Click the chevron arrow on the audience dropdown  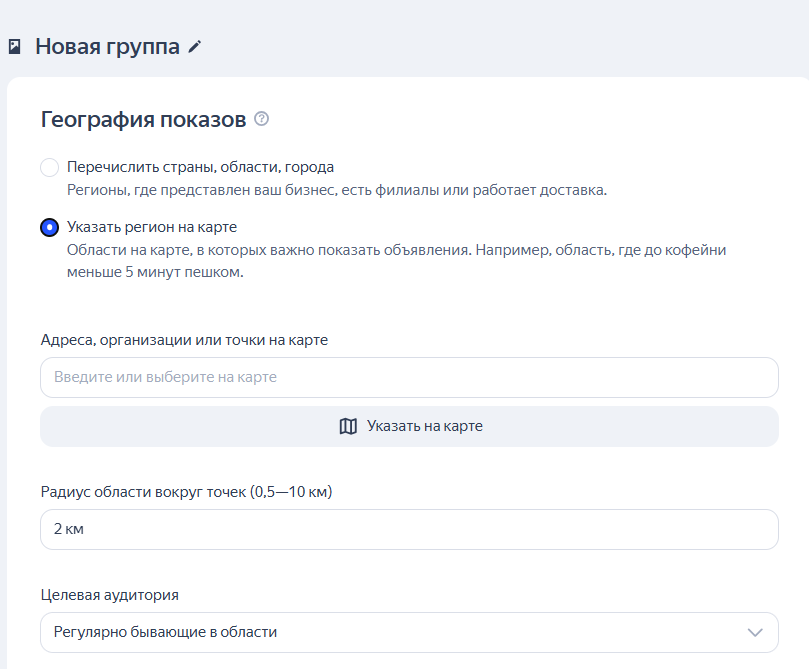point(755,632)
